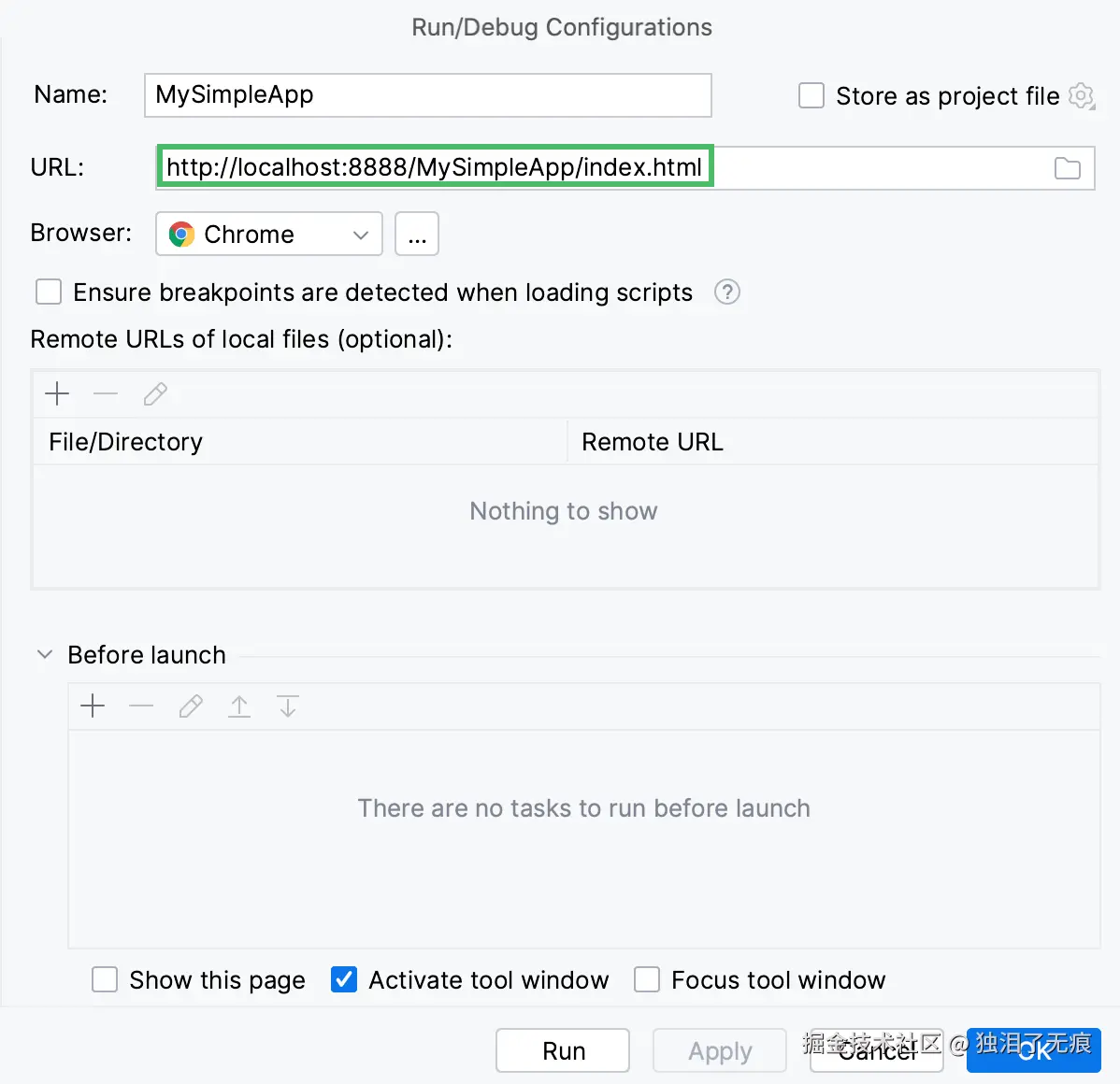The image size is (1120, 1084).
Task: Toggle Ensure breakpoints are detected checkbox
Action: (x=49, y=292)
